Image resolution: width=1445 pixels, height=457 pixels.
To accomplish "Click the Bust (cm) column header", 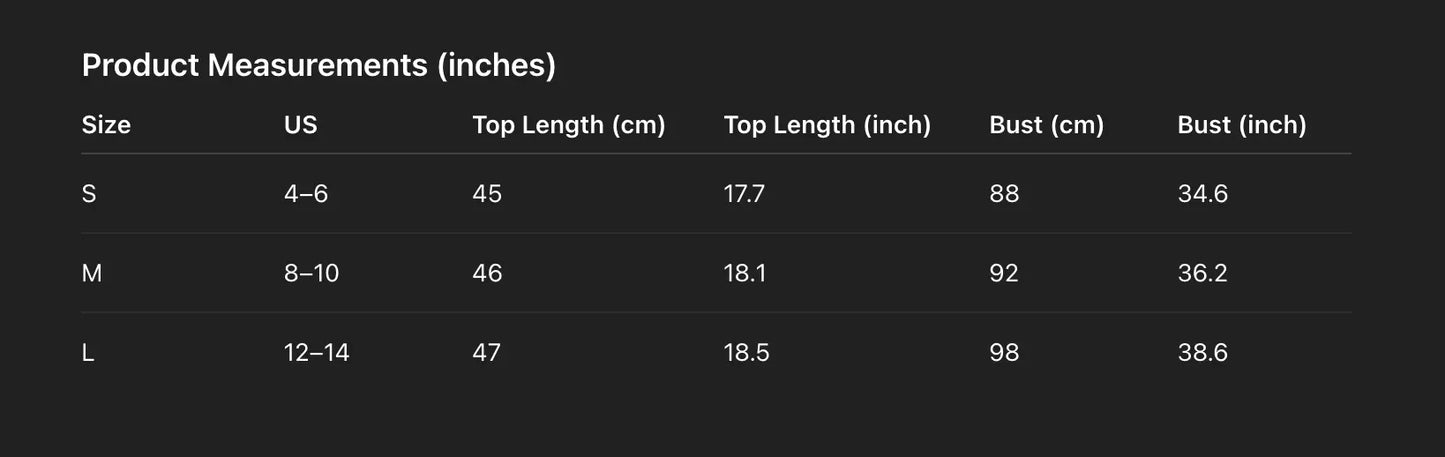I will (1046, 125).
